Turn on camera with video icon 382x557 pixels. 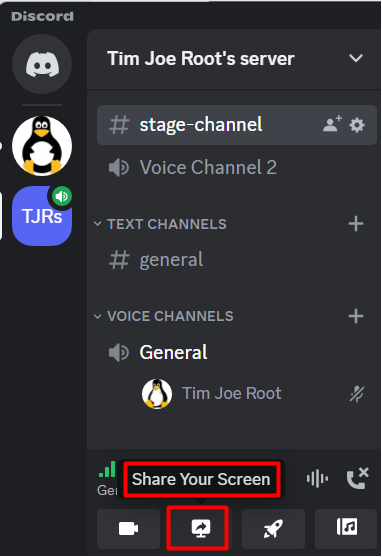point(128,529)
